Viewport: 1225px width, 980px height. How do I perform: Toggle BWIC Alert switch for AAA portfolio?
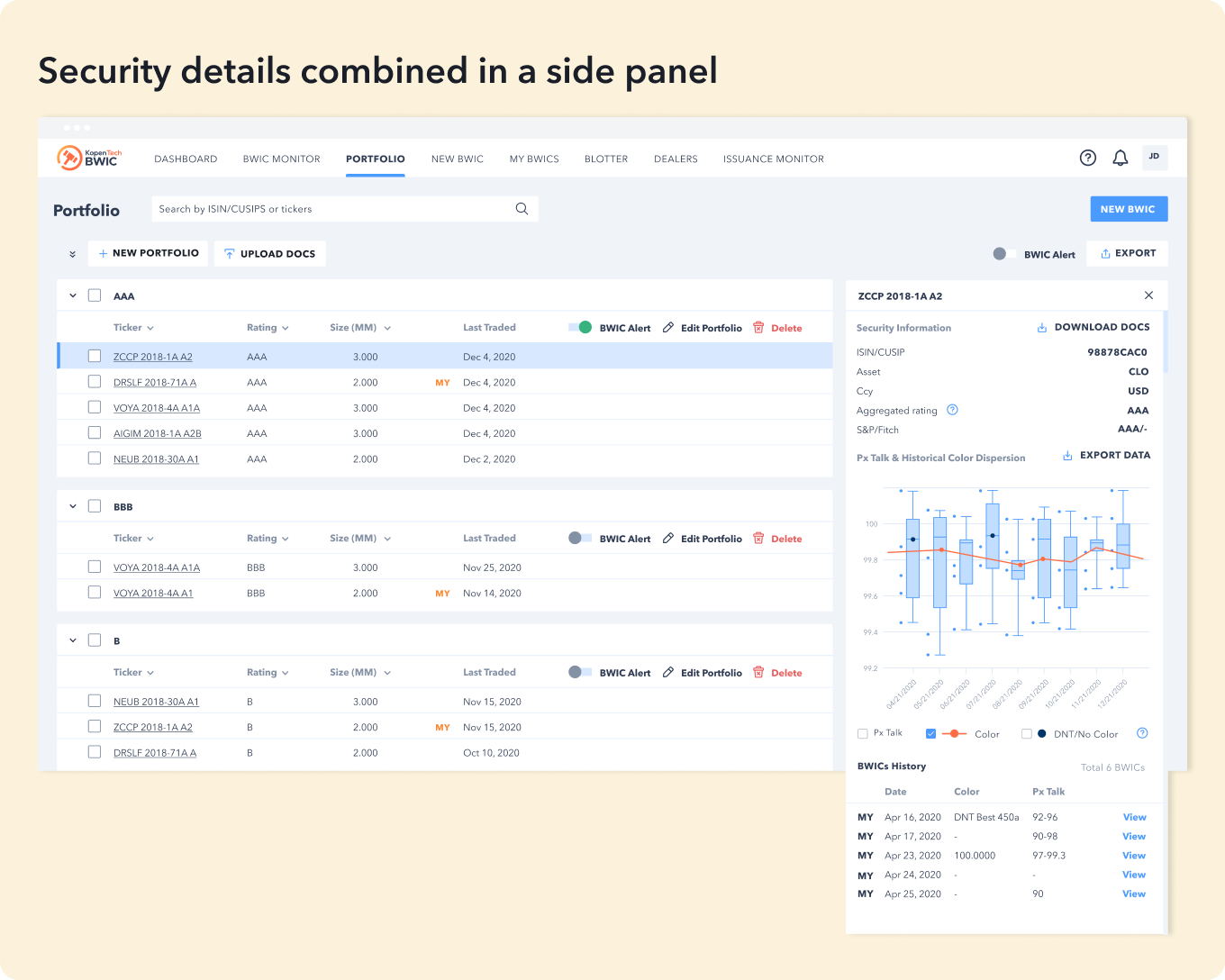pyautogui.click(x=580, y=328)
